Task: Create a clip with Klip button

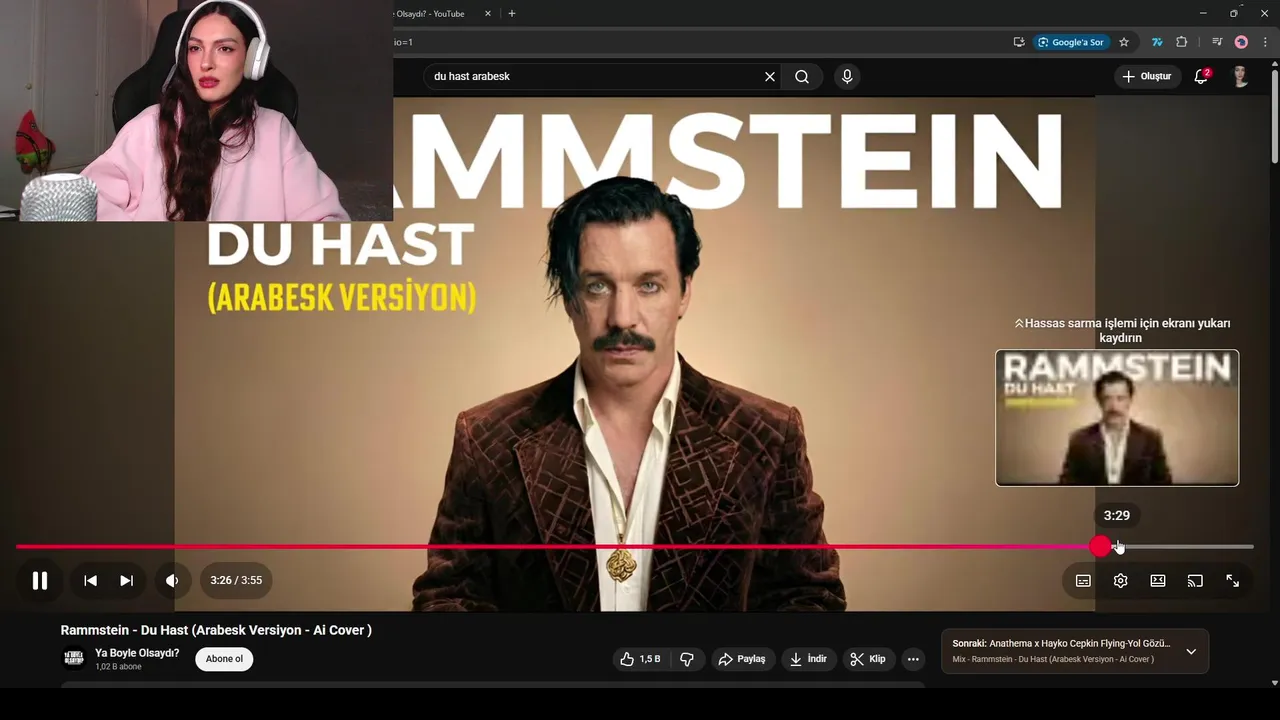Action: [x=868, y=659]
